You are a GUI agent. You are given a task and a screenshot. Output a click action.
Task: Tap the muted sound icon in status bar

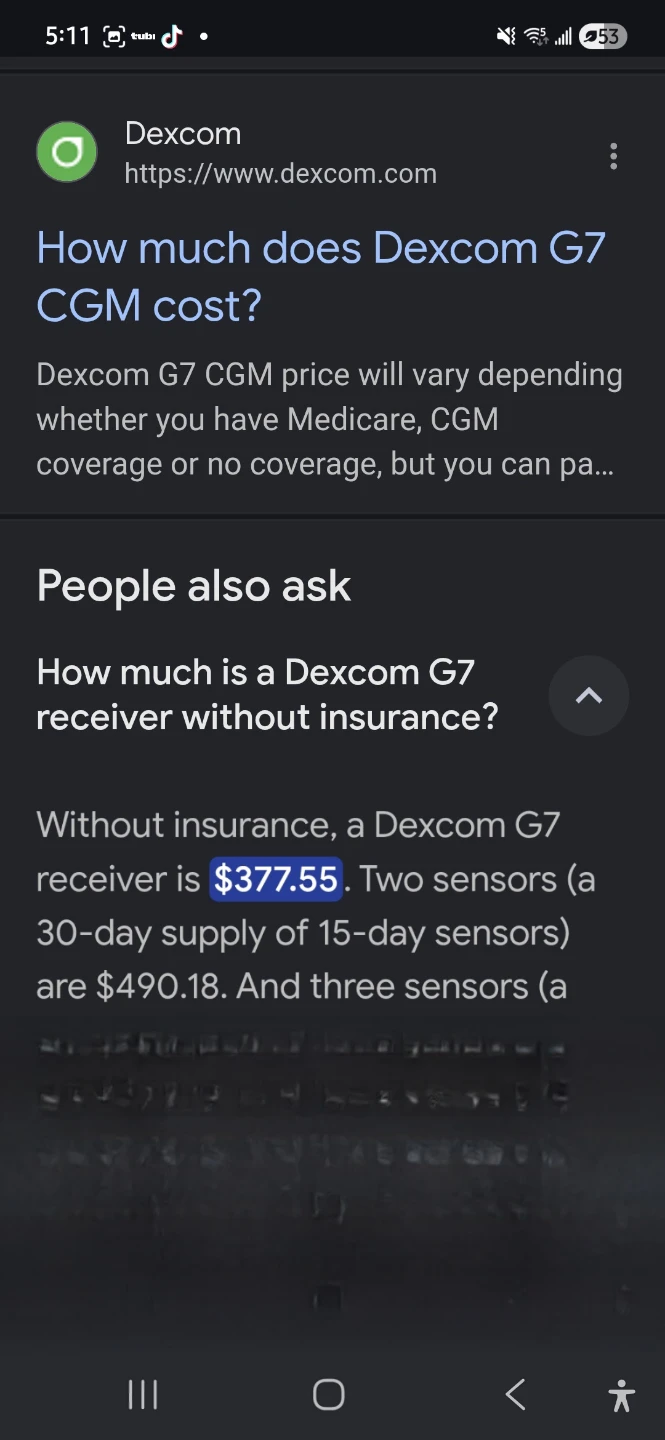506,36
